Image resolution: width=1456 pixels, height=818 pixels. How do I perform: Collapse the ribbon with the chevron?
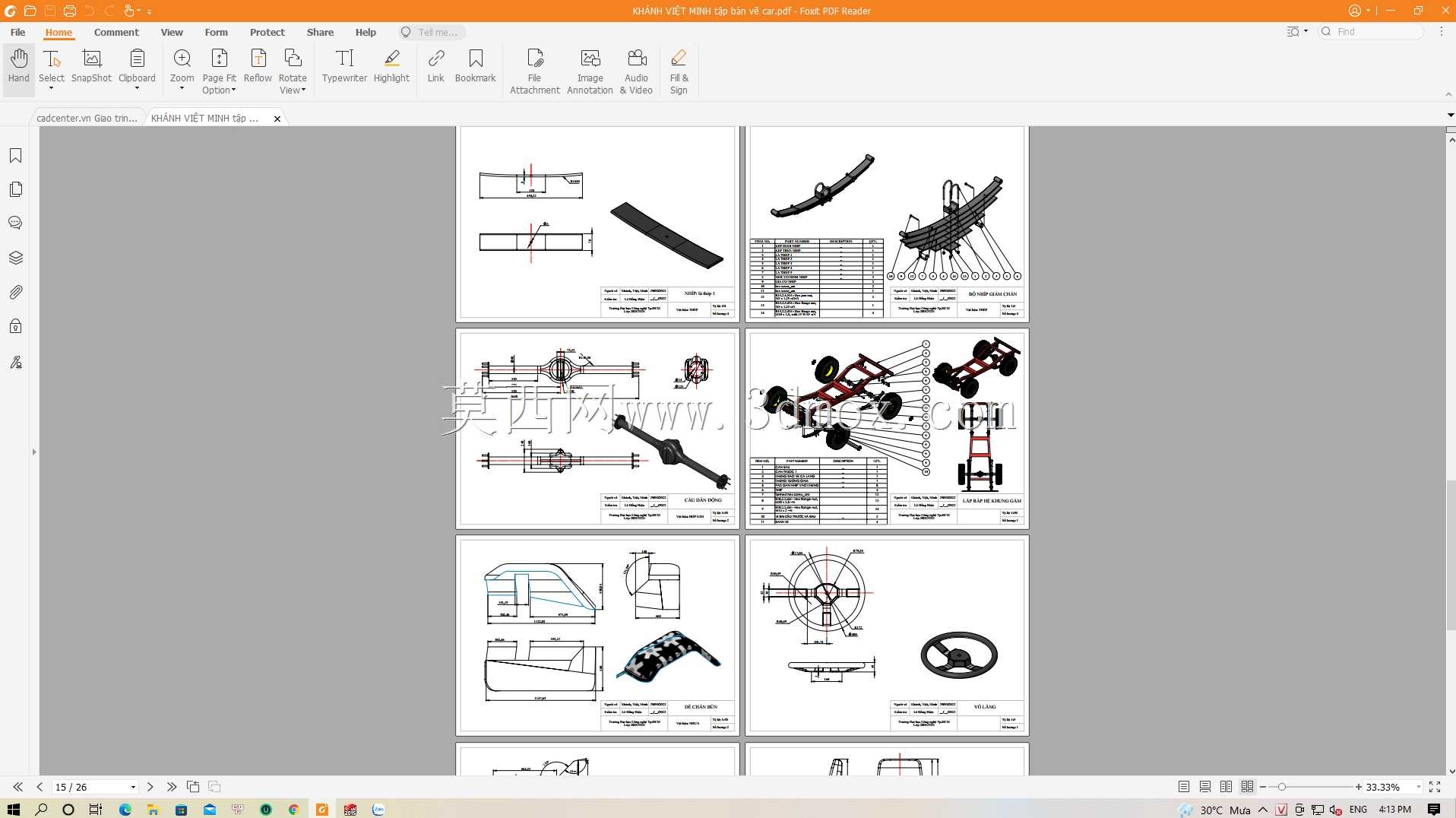click(1448, 94)
